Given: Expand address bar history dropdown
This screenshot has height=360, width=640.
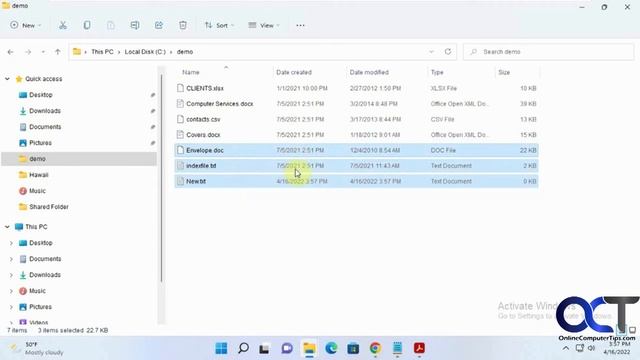Looking at the screenshot, I should coord(431,52).
